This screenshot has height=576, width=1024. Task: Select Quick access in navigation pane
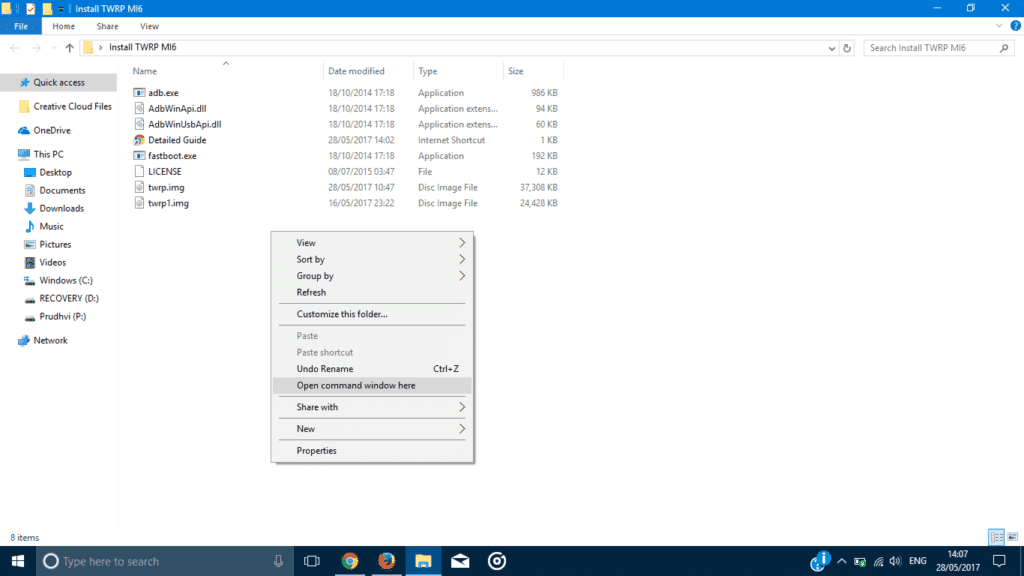[x=59, y=82]
